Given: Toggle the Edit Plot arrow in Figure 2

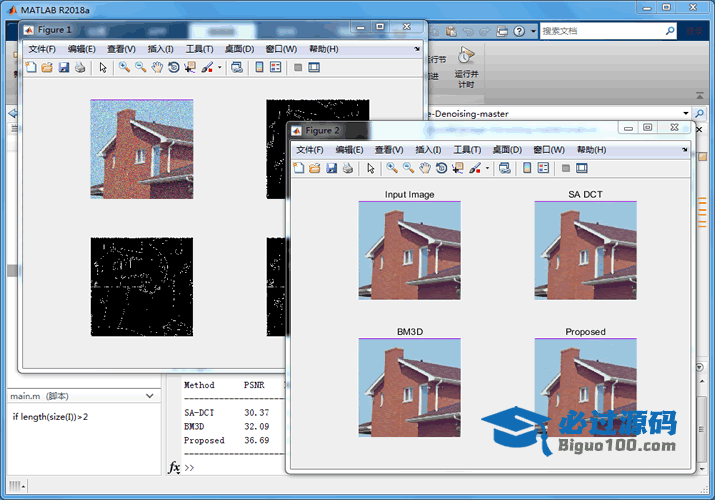Looking at the screenshot, I should [x=370, y=168].
